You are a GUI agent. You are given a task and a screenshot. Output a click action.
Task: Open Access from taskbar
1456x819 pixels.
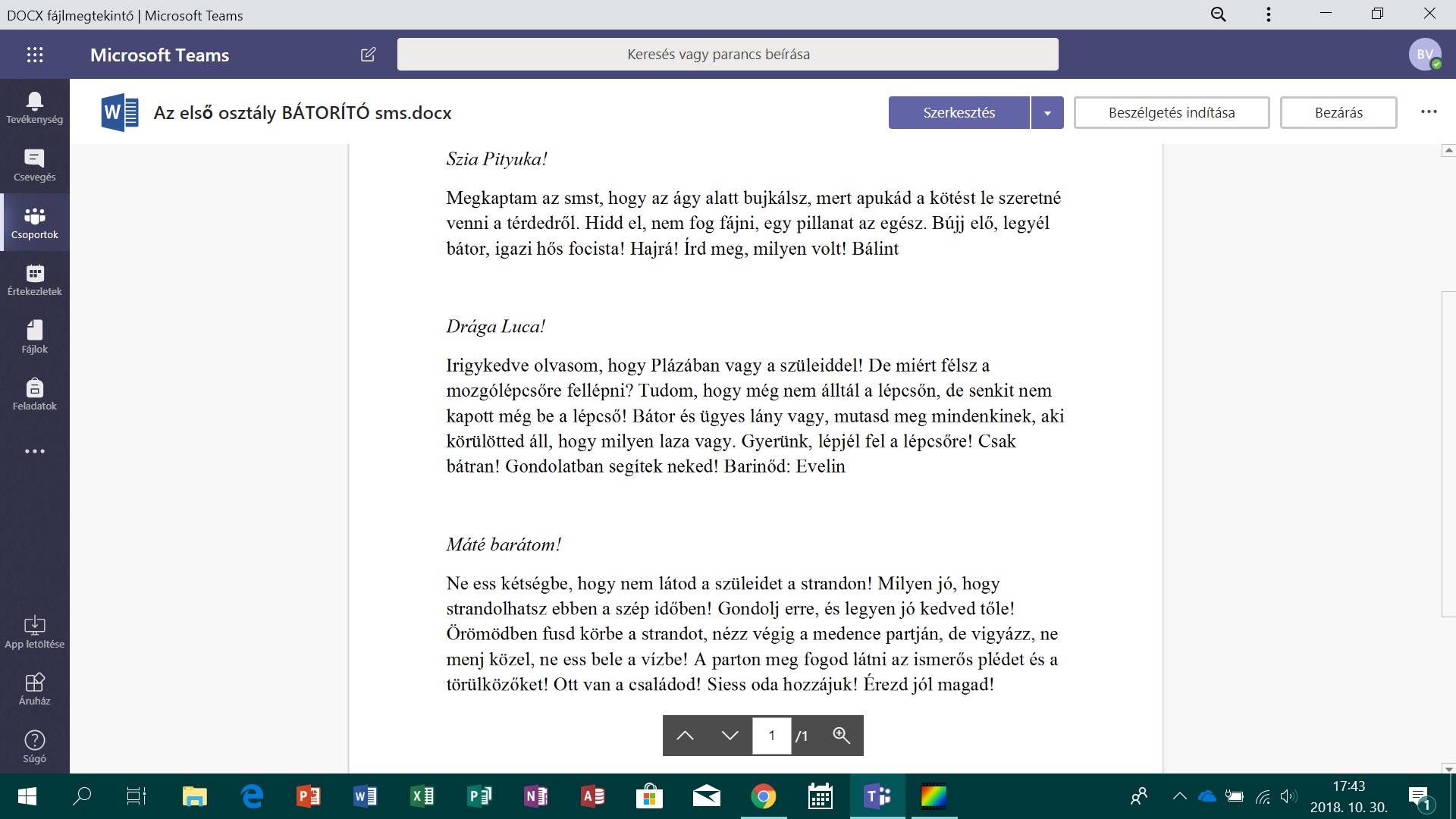point(593,796)
